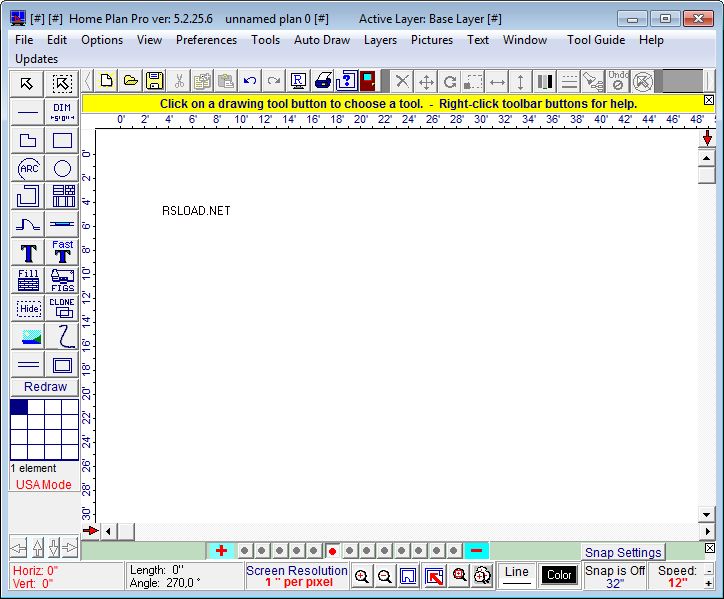Select the DIM dimension tool
The width and height of the screenshot is (724, 599).
62,112
